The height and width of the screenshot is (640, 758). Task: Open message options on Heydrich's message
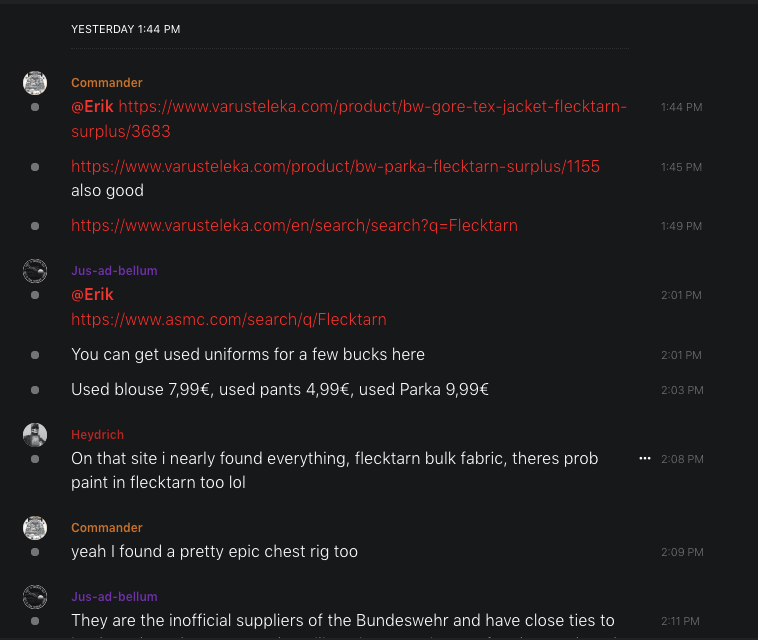pos(645,458)
